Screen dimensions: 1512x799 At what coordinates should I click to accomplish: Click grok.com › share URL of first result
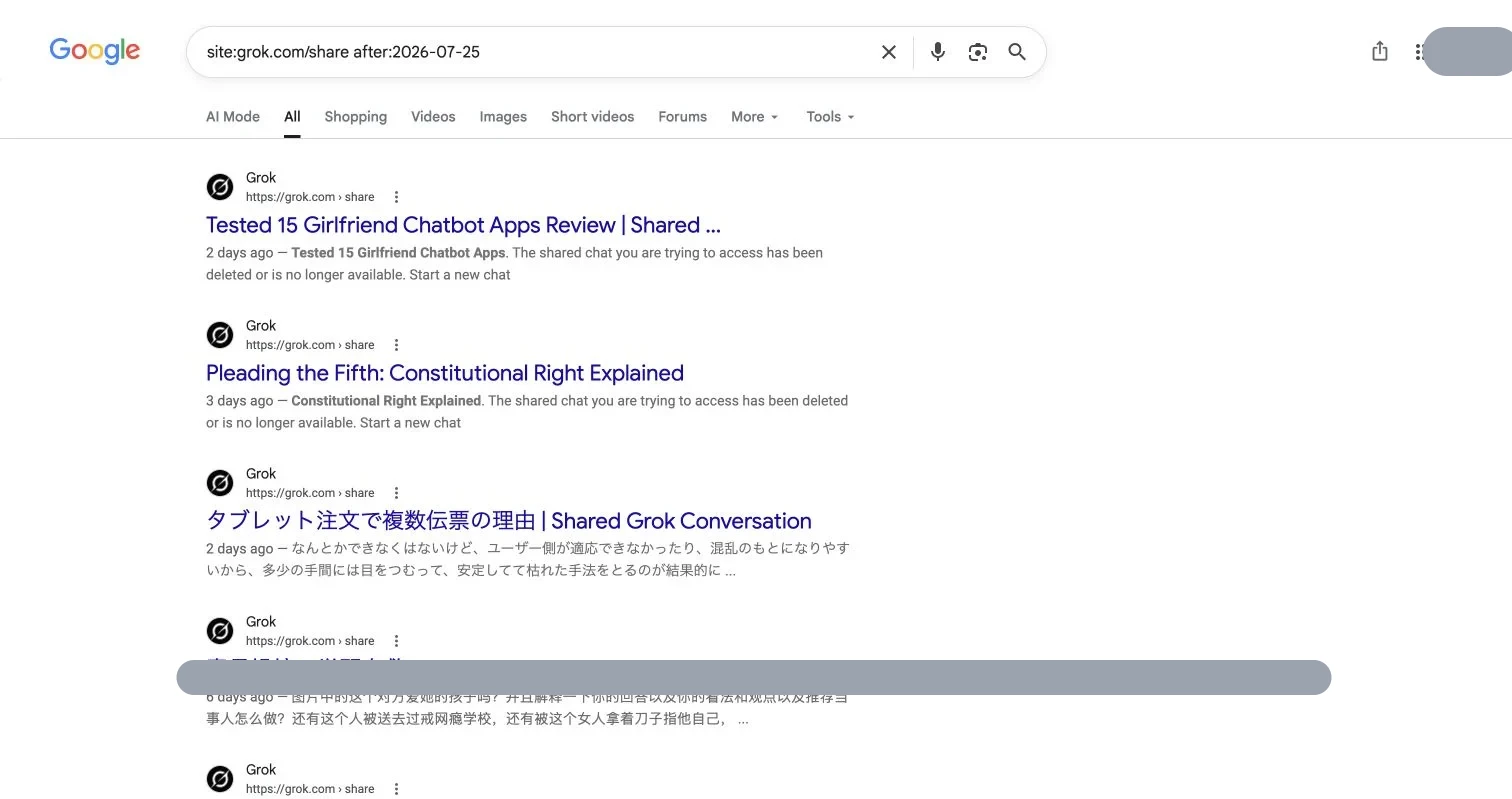tap(310, 197)
